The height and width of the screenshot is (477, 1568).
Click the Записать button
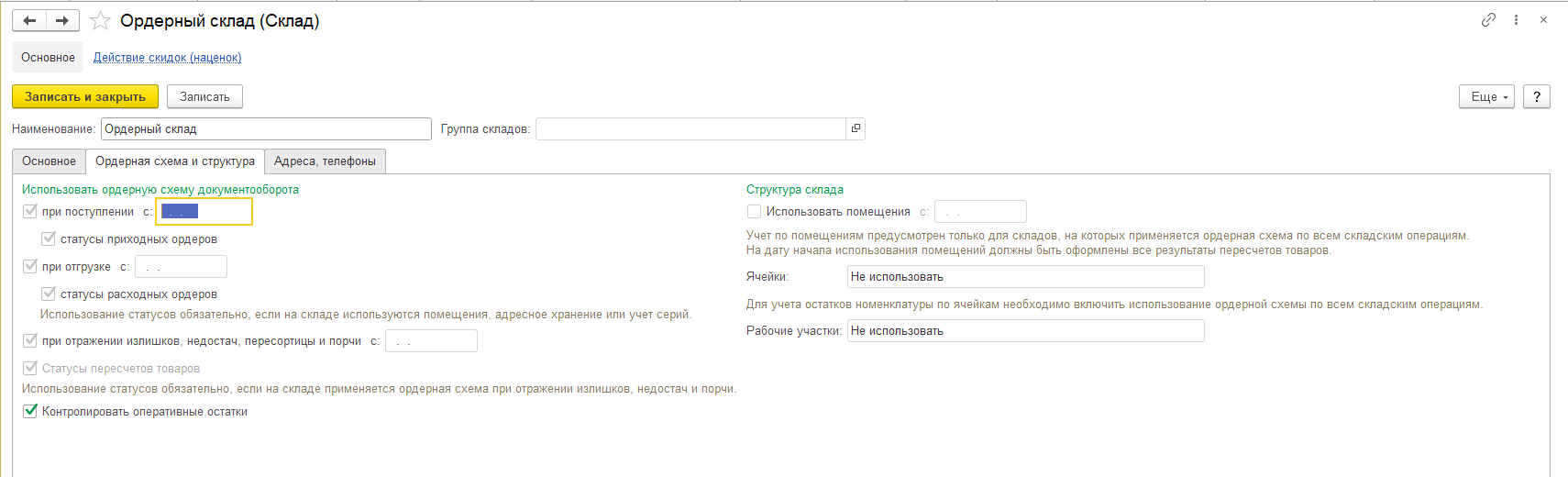pos(204,96)
